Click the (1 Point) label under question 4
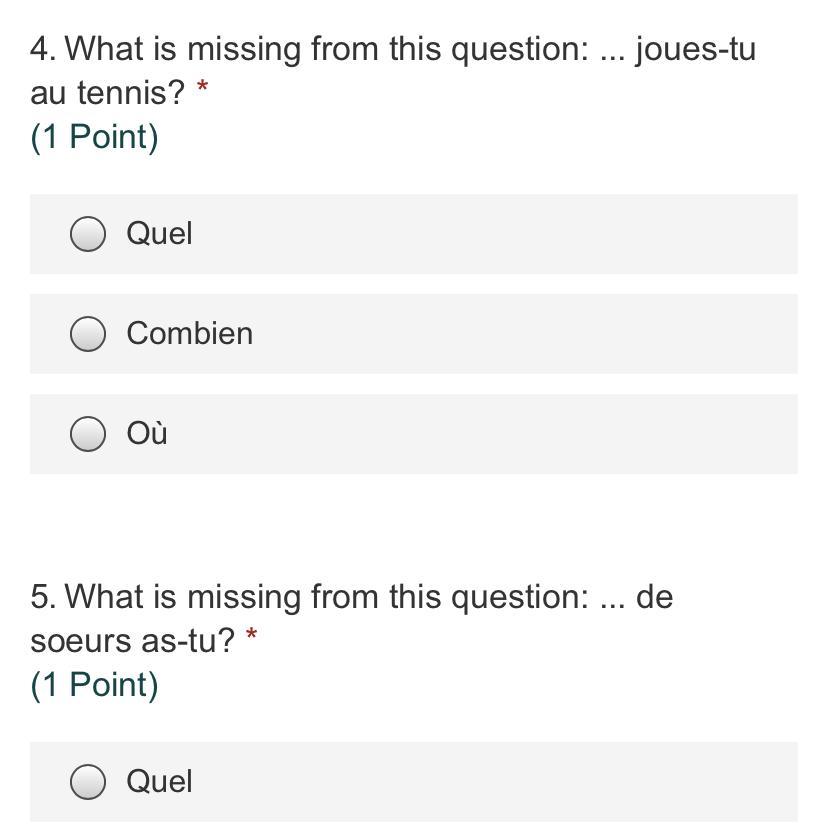The image size is (828, 828). click(95, 137)
